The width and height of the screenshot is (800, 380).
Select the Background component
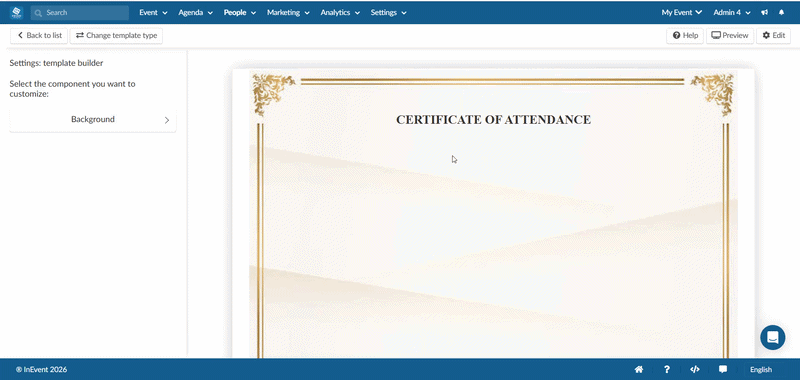[93, 120]
